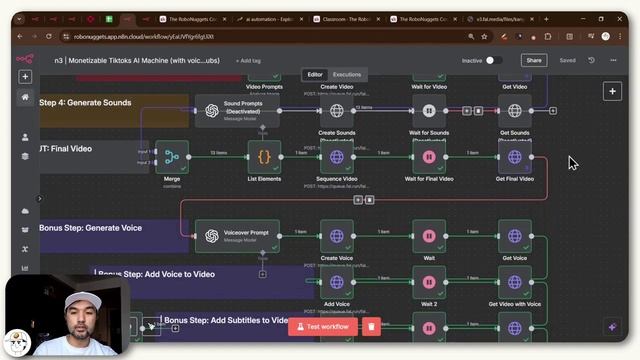Go to Home in the sidebar

(25, 97)
